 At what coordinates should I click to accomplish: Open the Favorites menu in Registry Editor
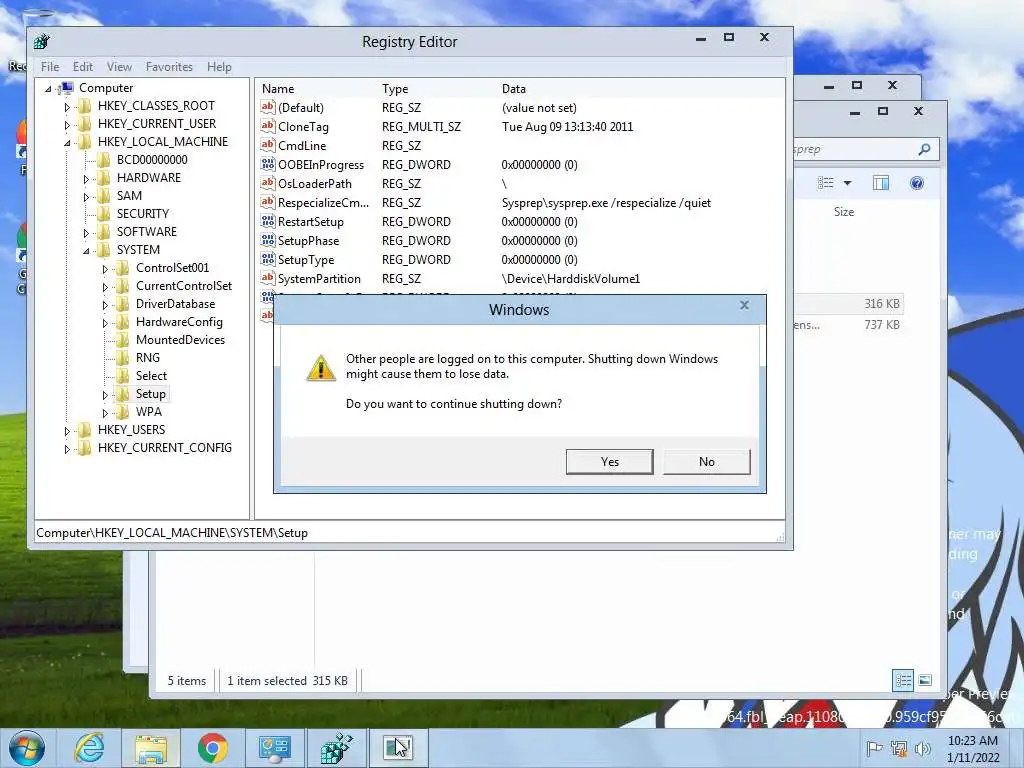[169, 67]
